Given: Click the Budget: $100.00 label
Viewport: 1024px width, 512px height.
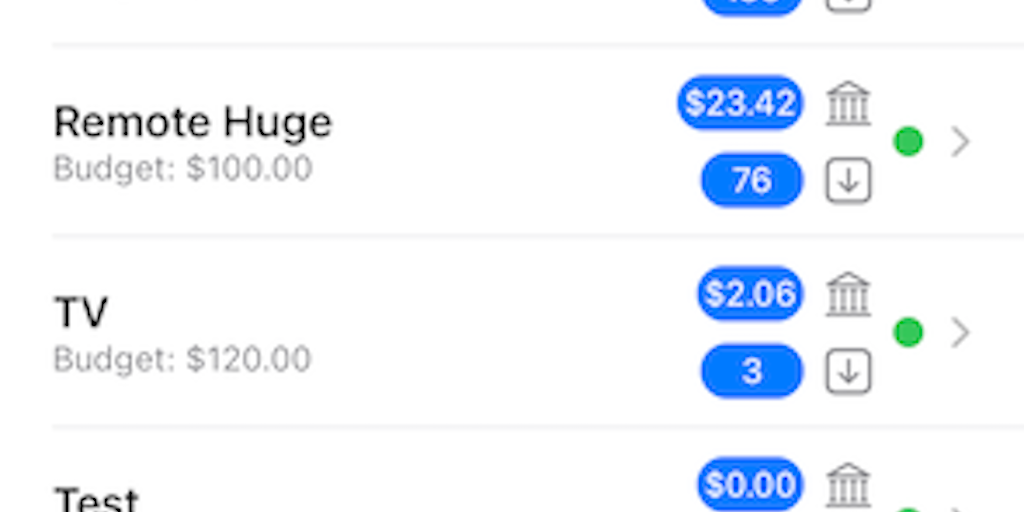Looking at the screenshot, I should 182,168.
